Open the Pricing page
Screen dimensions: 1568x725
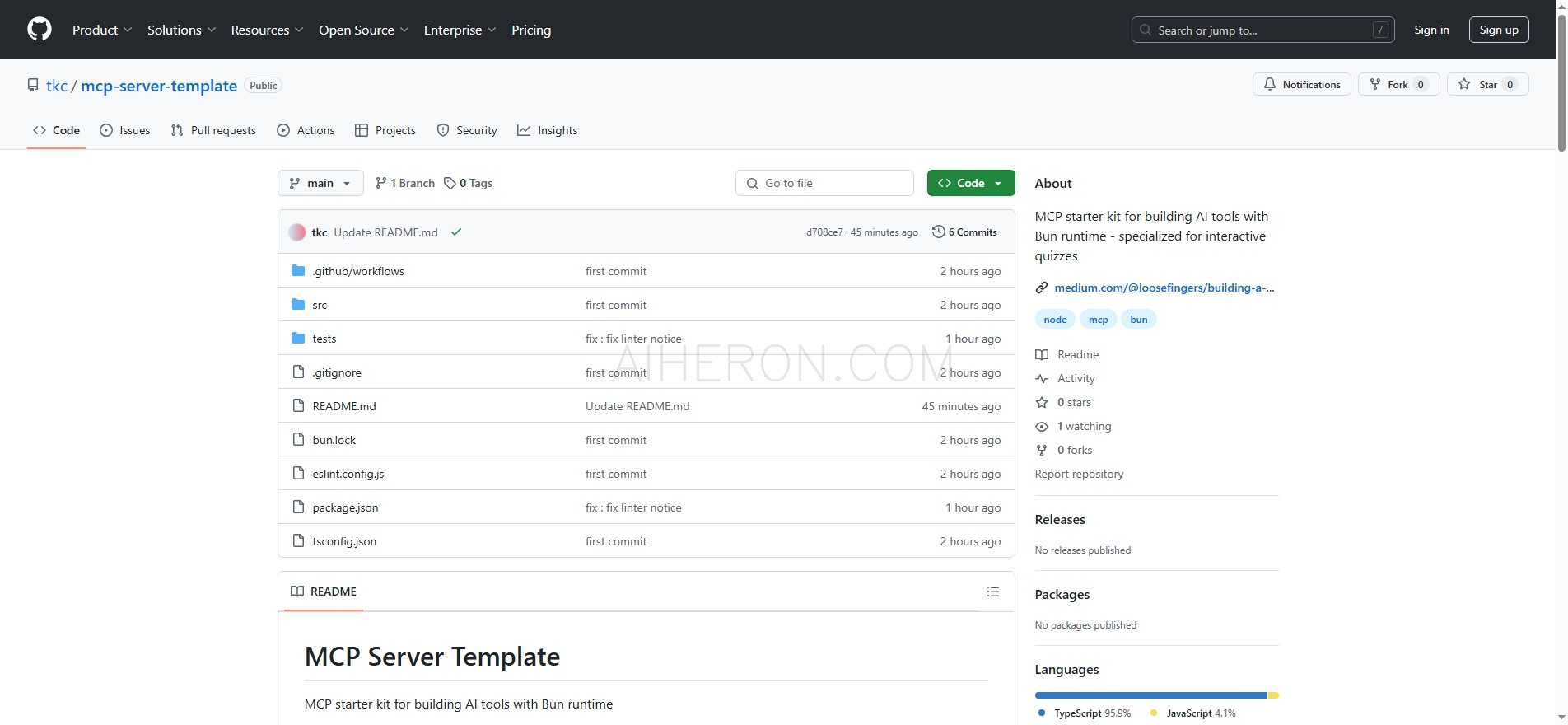click(531, 30)
